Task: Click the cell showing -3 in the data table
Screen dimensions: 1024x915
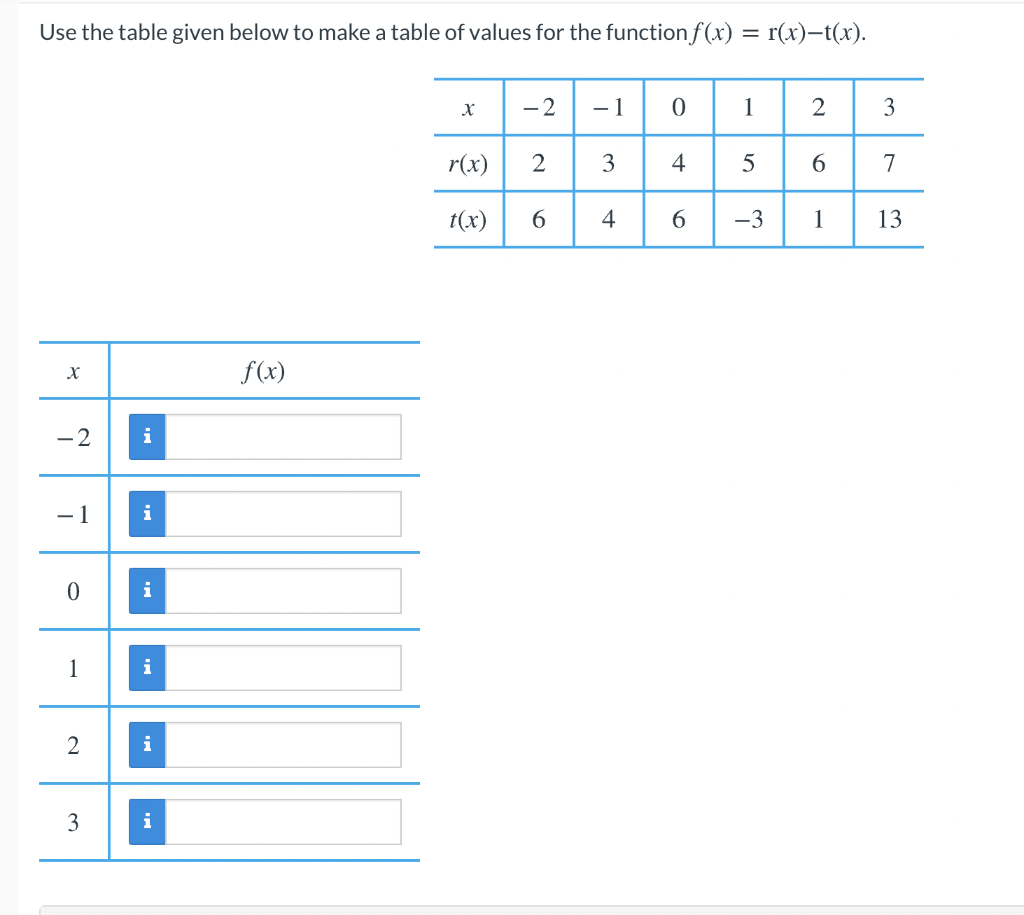Action: point(748,220)
